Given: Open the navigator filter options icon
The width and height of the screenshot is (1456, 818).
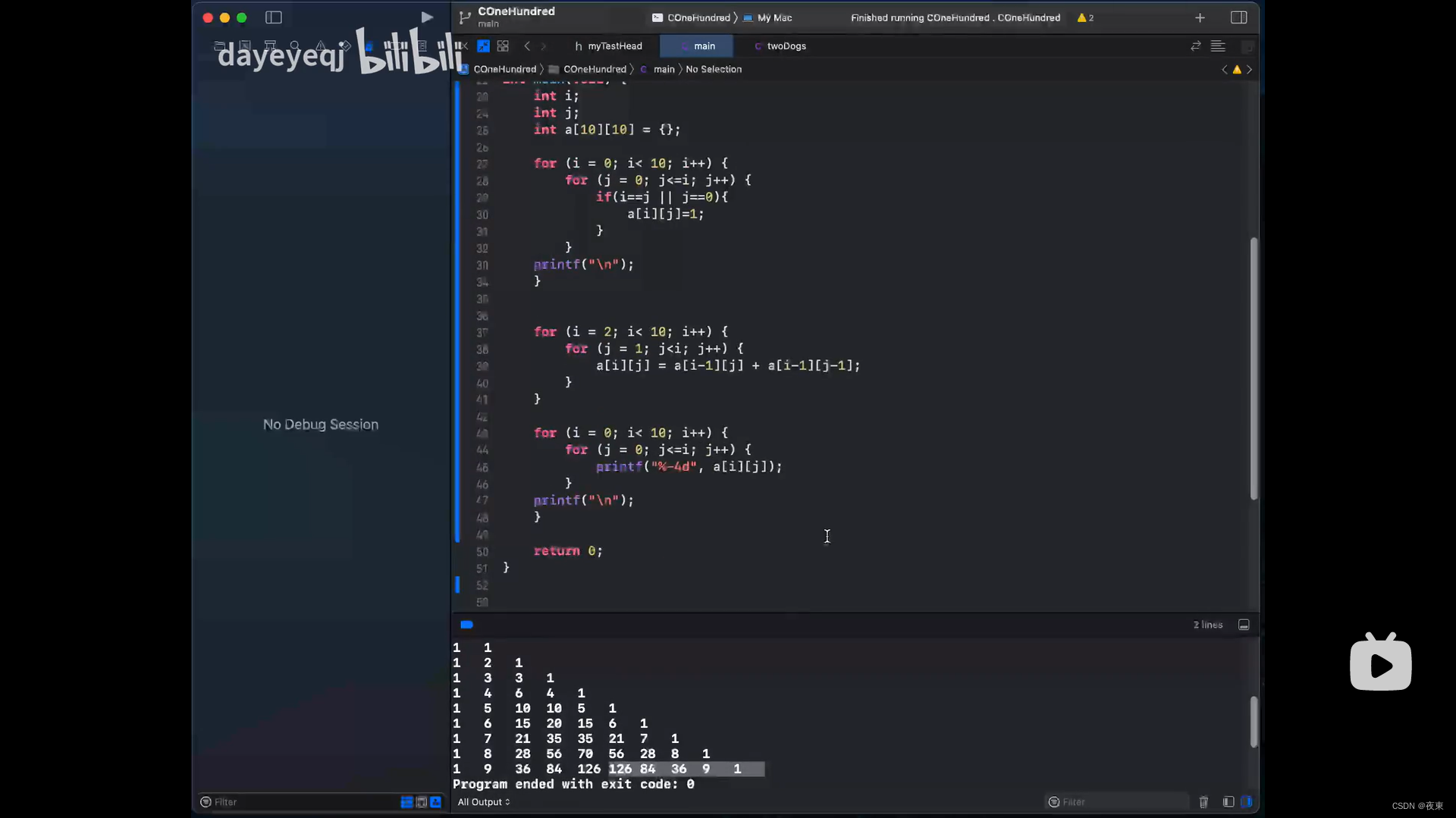Looking at the screenshot, I should point(206,802).
